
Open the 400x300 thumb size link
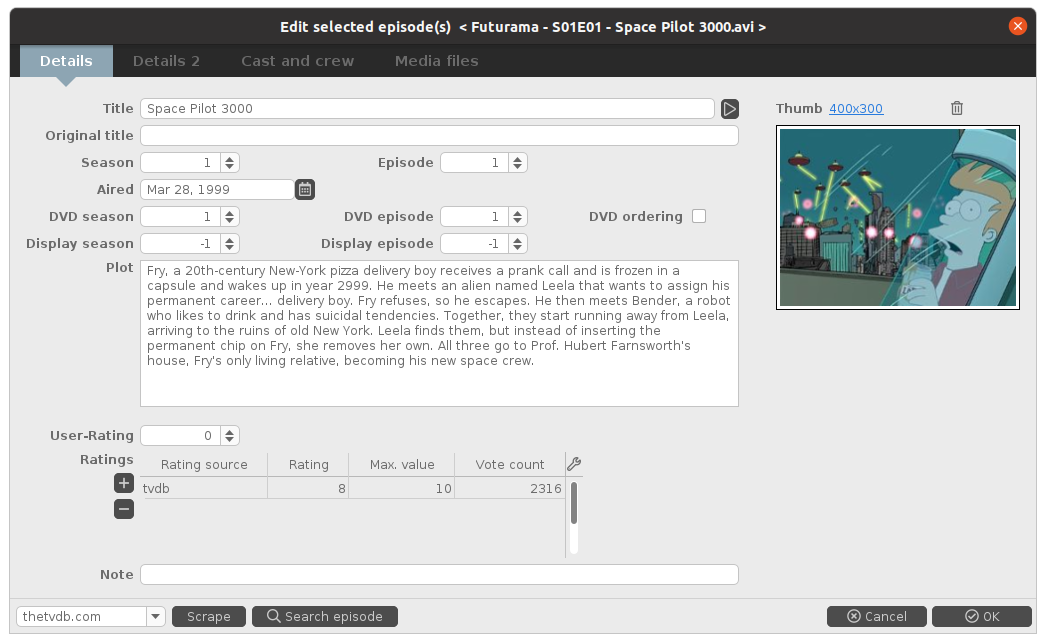click(x=856, y=108)
